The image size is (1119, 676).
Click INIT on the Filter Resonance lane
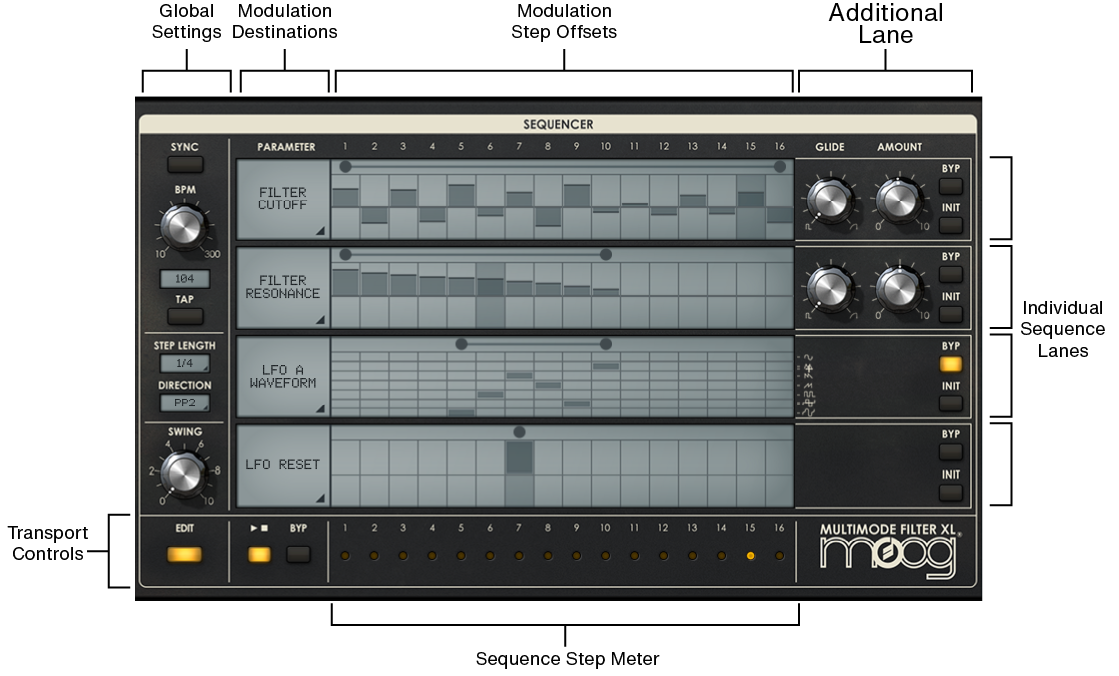click(951, 315)
